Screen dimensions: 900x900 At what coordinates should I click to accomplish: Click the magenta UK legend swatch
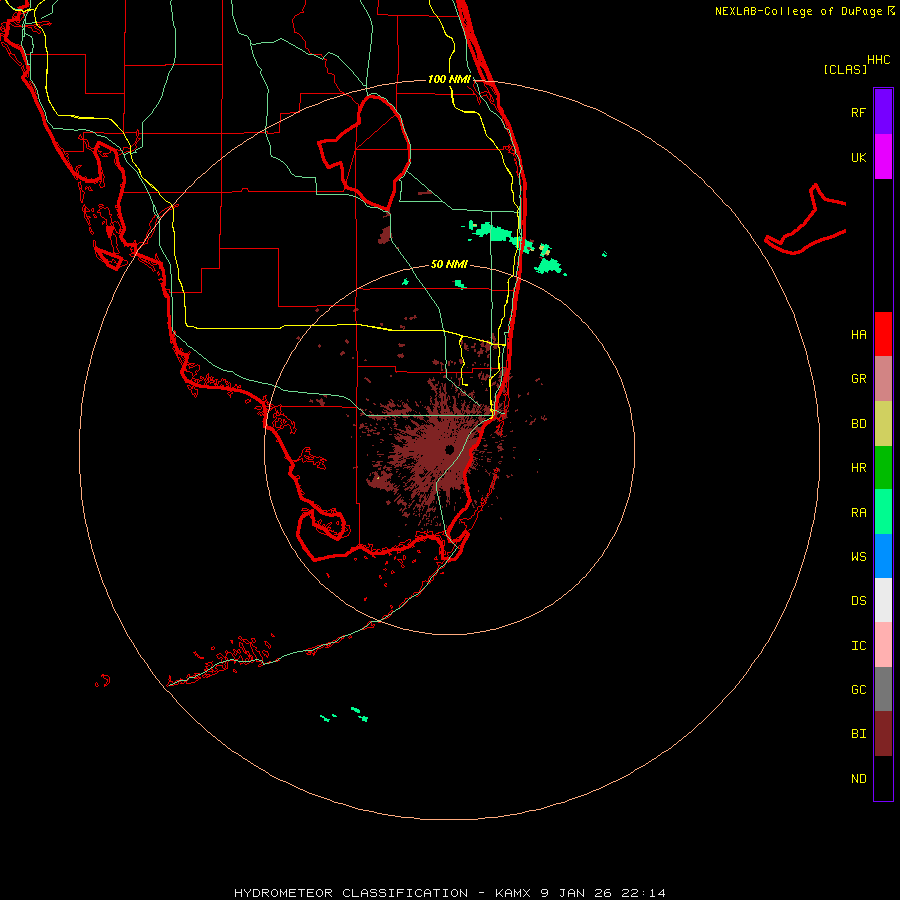pos(883,157)
